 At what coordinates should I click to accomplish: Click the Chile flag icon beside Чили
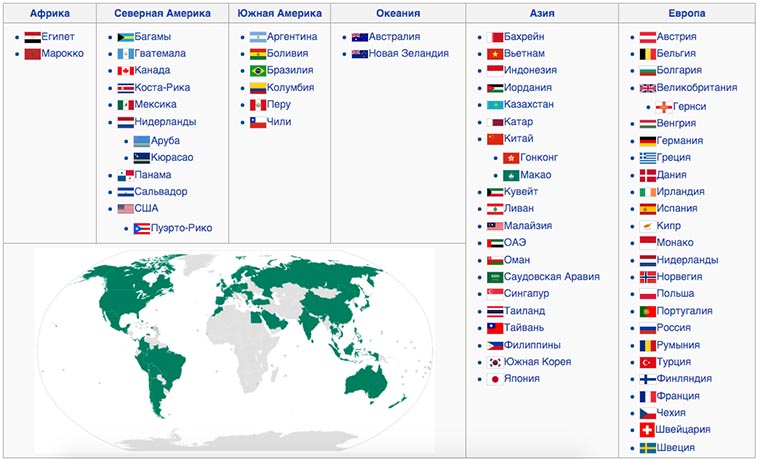tap(258, 122)
